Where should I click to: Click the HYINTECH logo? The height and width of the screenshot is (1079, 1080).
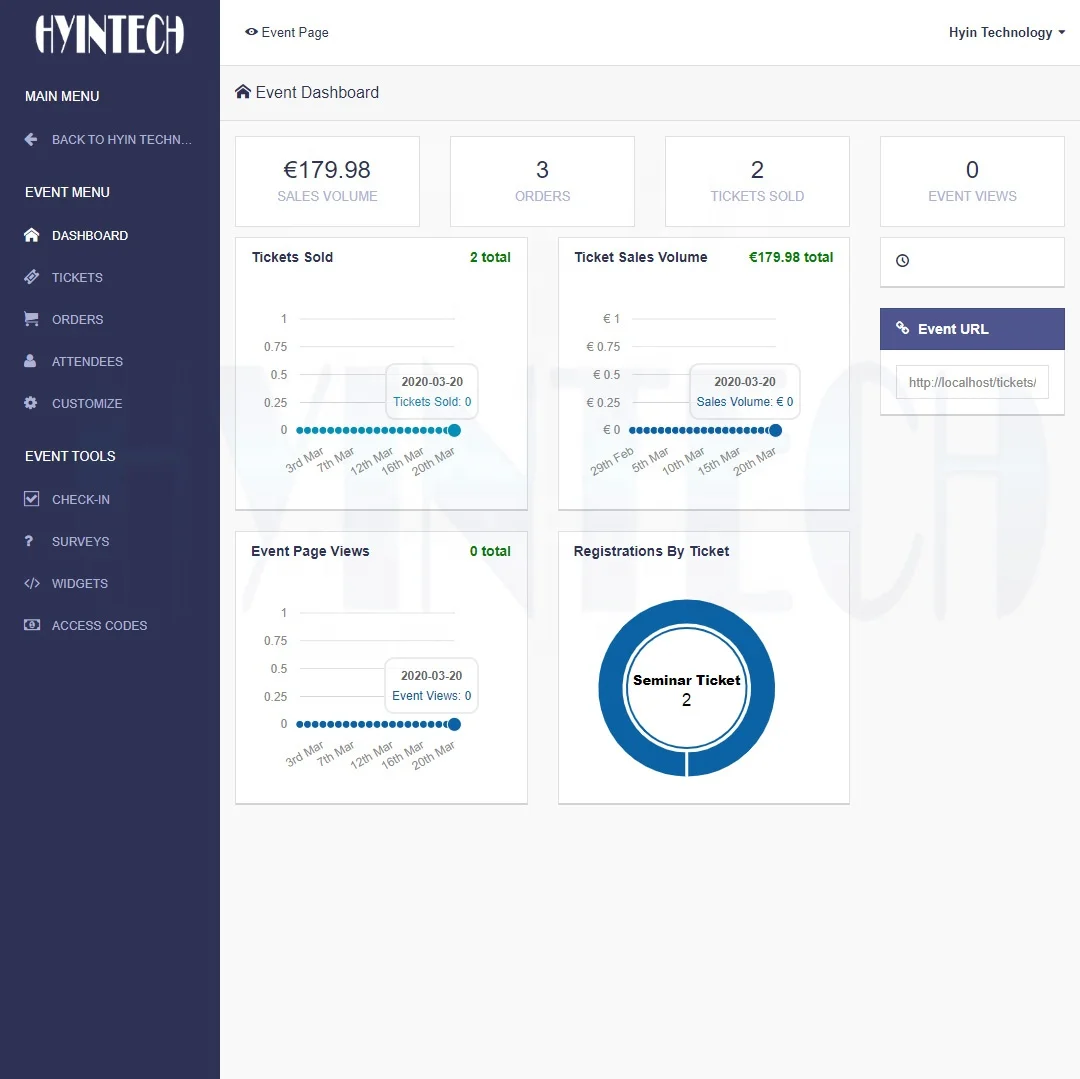[110, 34]
